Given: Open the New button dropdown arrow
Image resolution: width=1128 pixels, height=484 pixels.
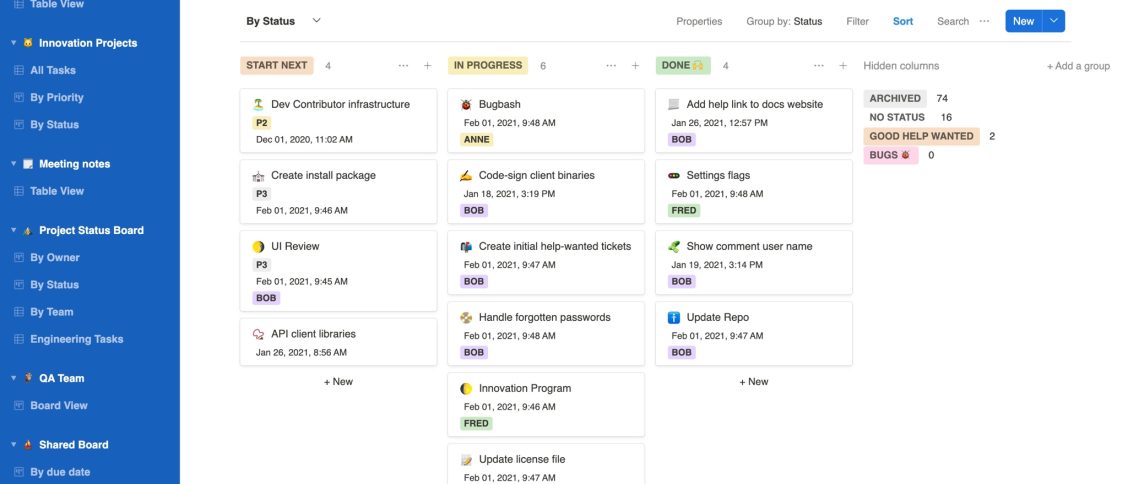Looking at the screenshot, I should click(x=1053, y=21).
